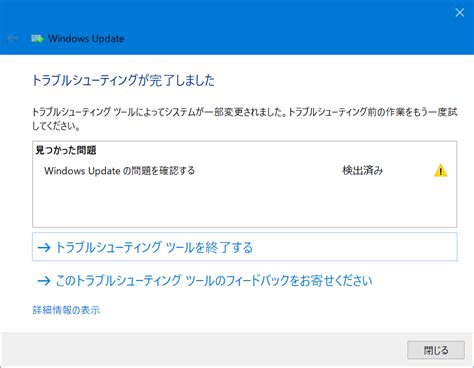474x368 pixels.
Task: Click the 検出済み status text
Action: point(362,171)
